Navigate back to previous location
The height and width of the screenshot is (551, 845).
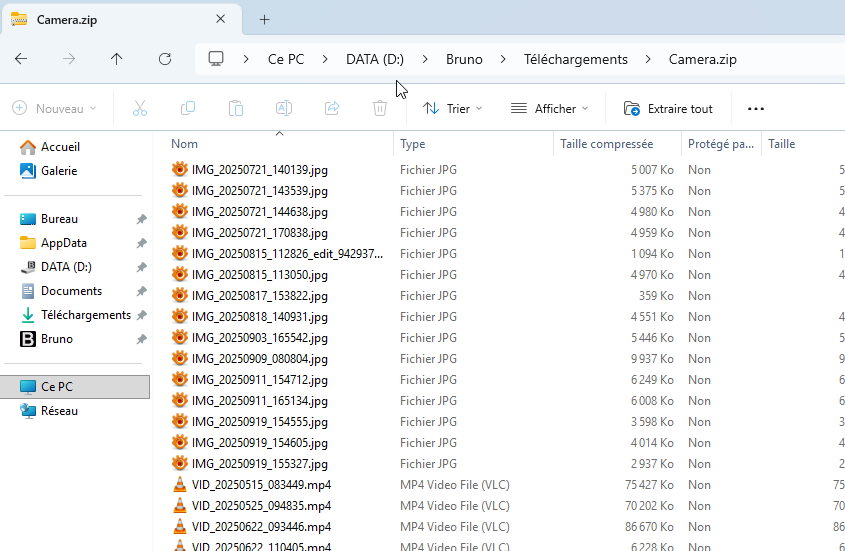[x=21, y=59]
